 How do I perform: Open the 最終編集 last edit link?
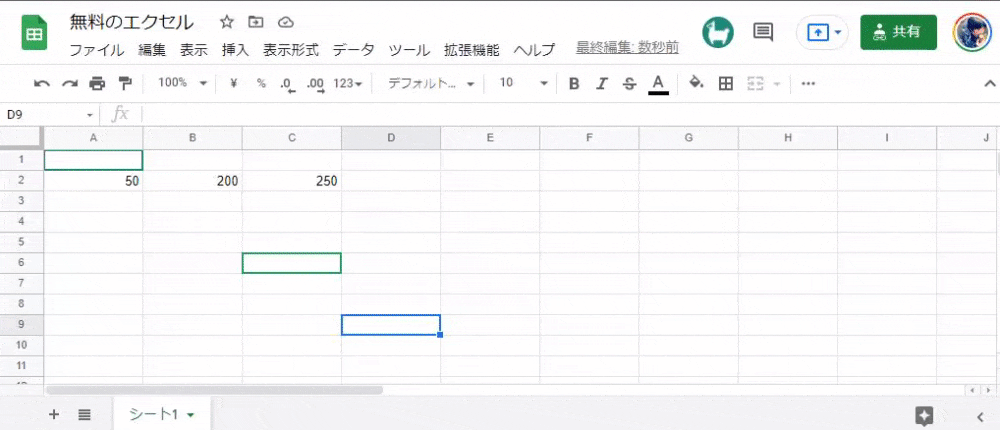click(627, 47)
